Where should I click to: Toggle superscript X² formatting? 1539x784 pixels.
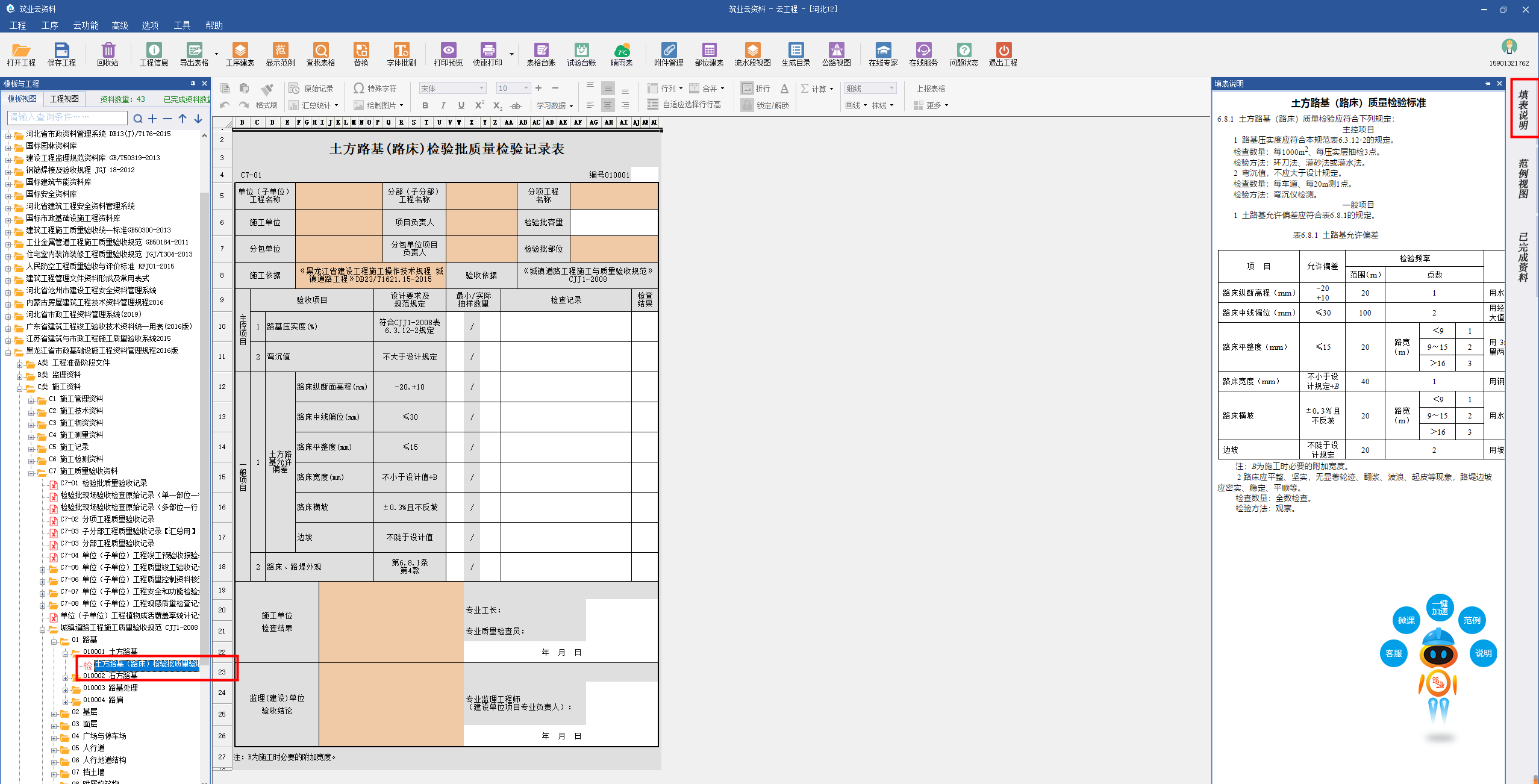click(479, 105)
